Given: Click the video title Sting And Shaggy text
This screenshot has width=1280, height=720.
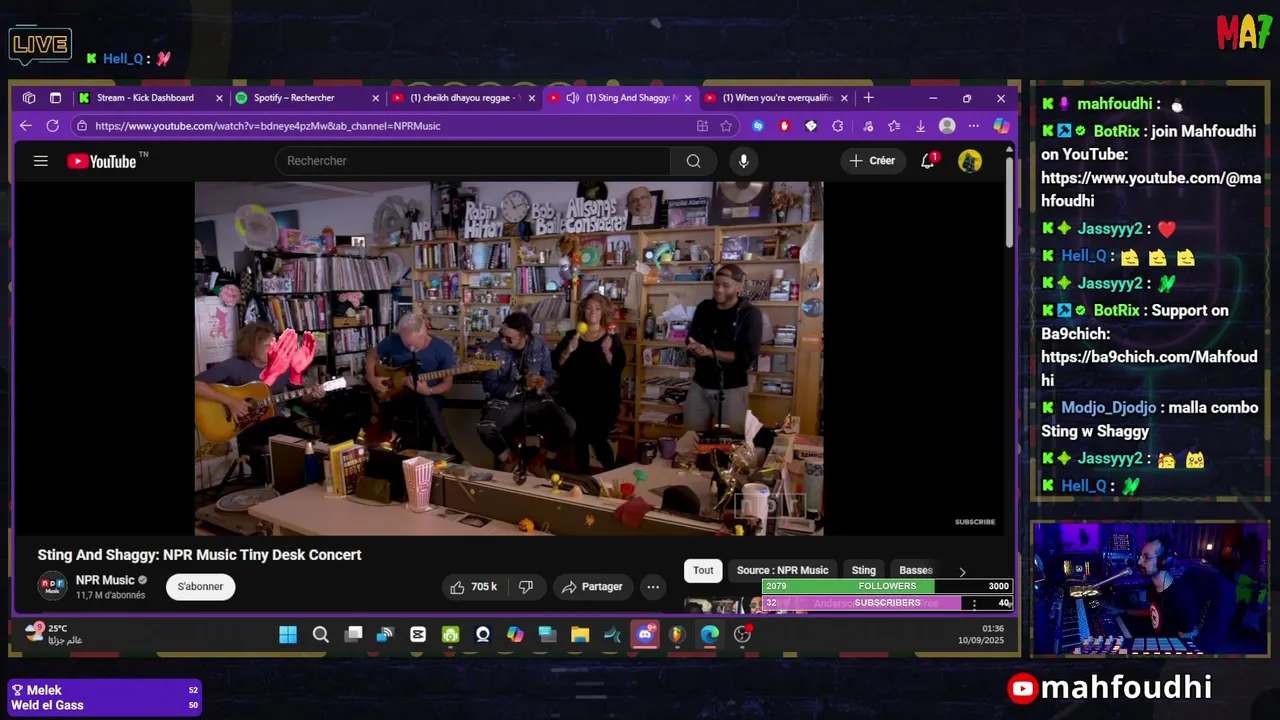Looking at the screenshot, I should (x=199, y=555).
